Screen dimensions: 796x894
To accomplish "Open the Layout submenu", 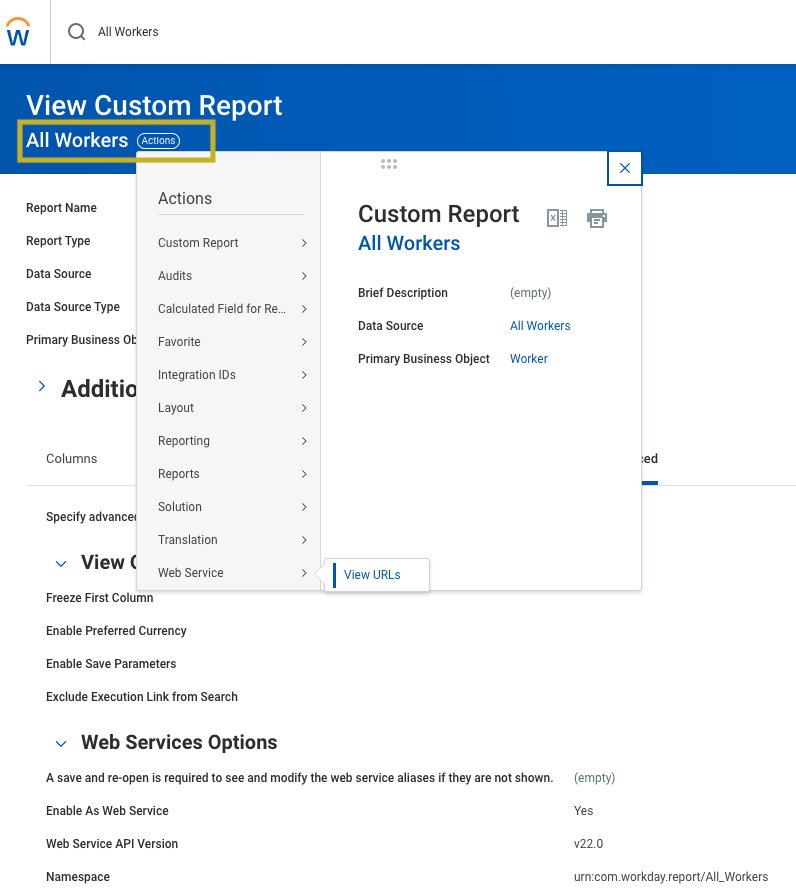I will (x=232, y=408).
